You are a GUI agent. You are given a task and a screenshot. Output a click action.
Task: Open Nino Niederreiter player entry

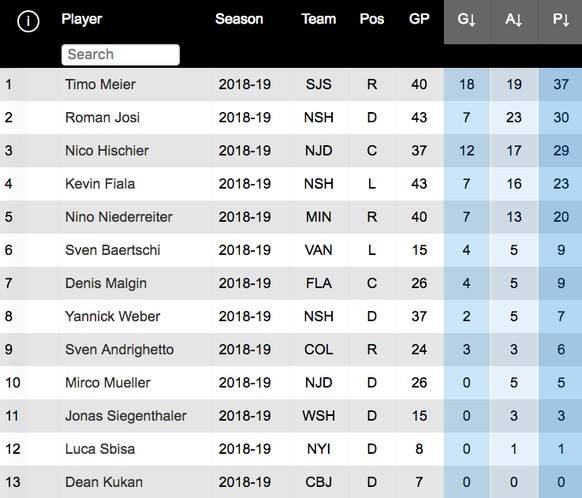(291, 217)
